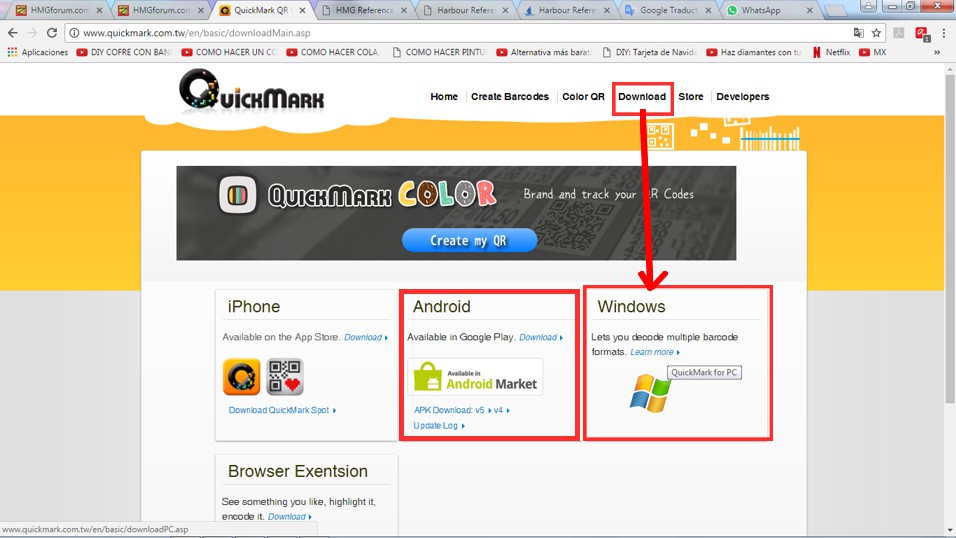
Task: Open the DIY COFRE CON BAN bookmark
Action: coord(124,52)
